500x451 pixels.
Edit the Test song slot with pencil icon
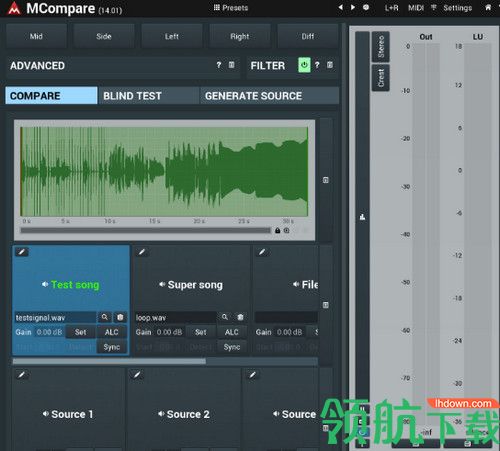pyautogui.click(x=22, y=252)
